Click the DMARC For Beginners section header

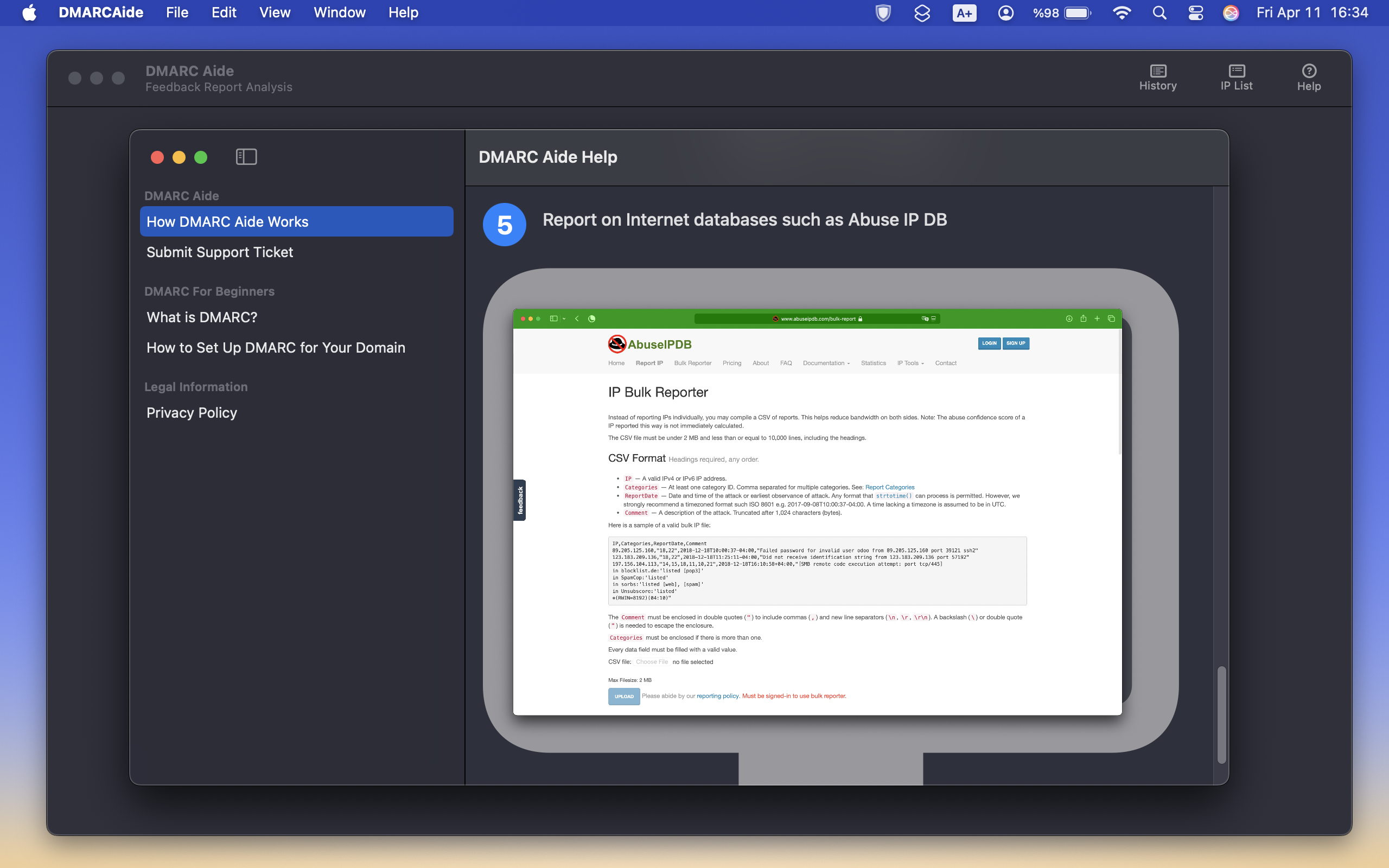tap(209, 291)
